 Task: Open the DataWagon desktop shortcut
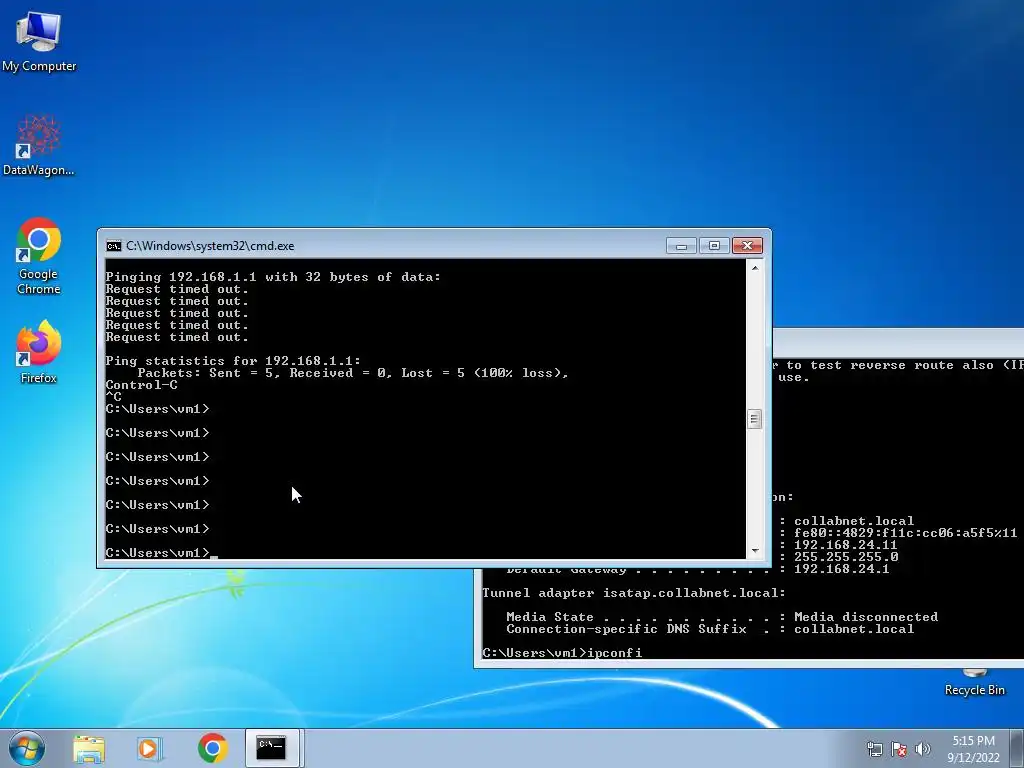point(39,145)
